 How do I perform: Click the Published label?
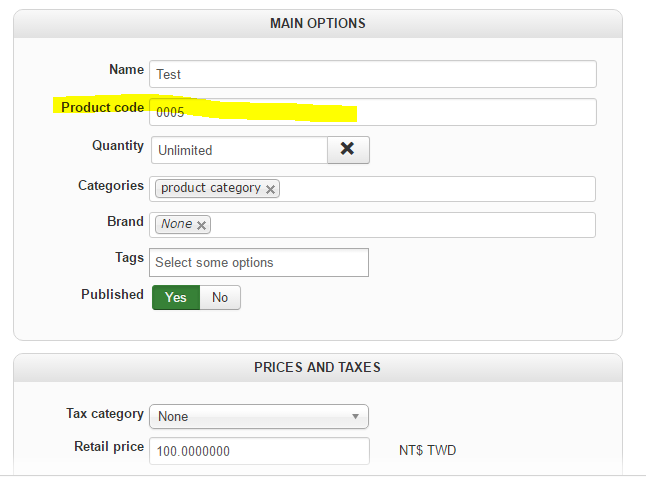pos(112,295)
